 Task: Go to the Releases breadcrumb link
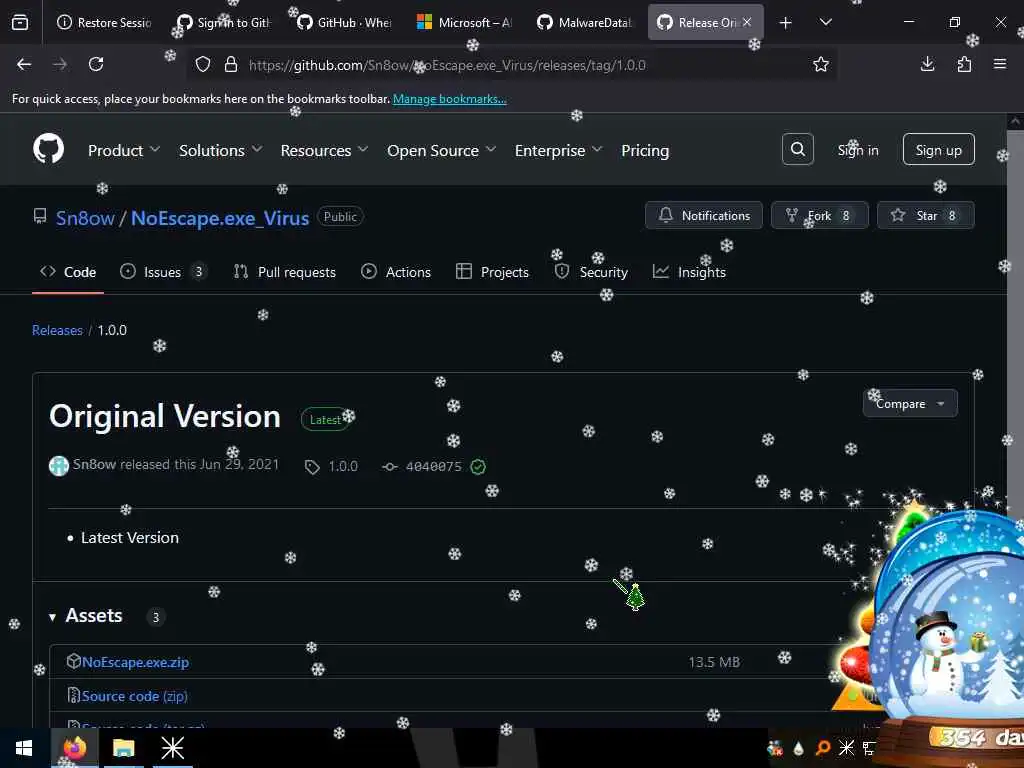(x=57, y=330)
